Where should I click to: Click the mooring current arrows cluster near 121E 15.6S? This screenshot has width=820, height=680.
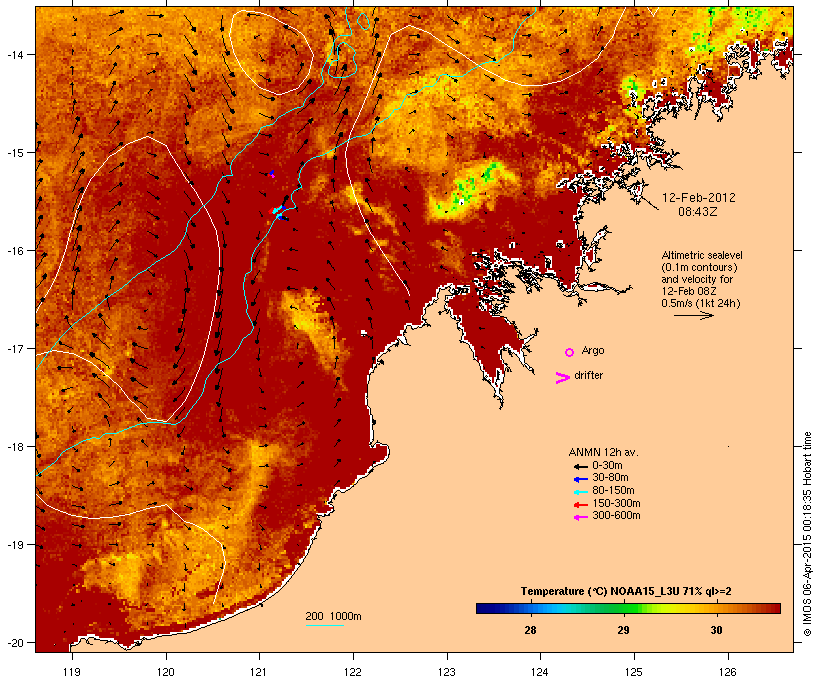click(x=279, y=210)
